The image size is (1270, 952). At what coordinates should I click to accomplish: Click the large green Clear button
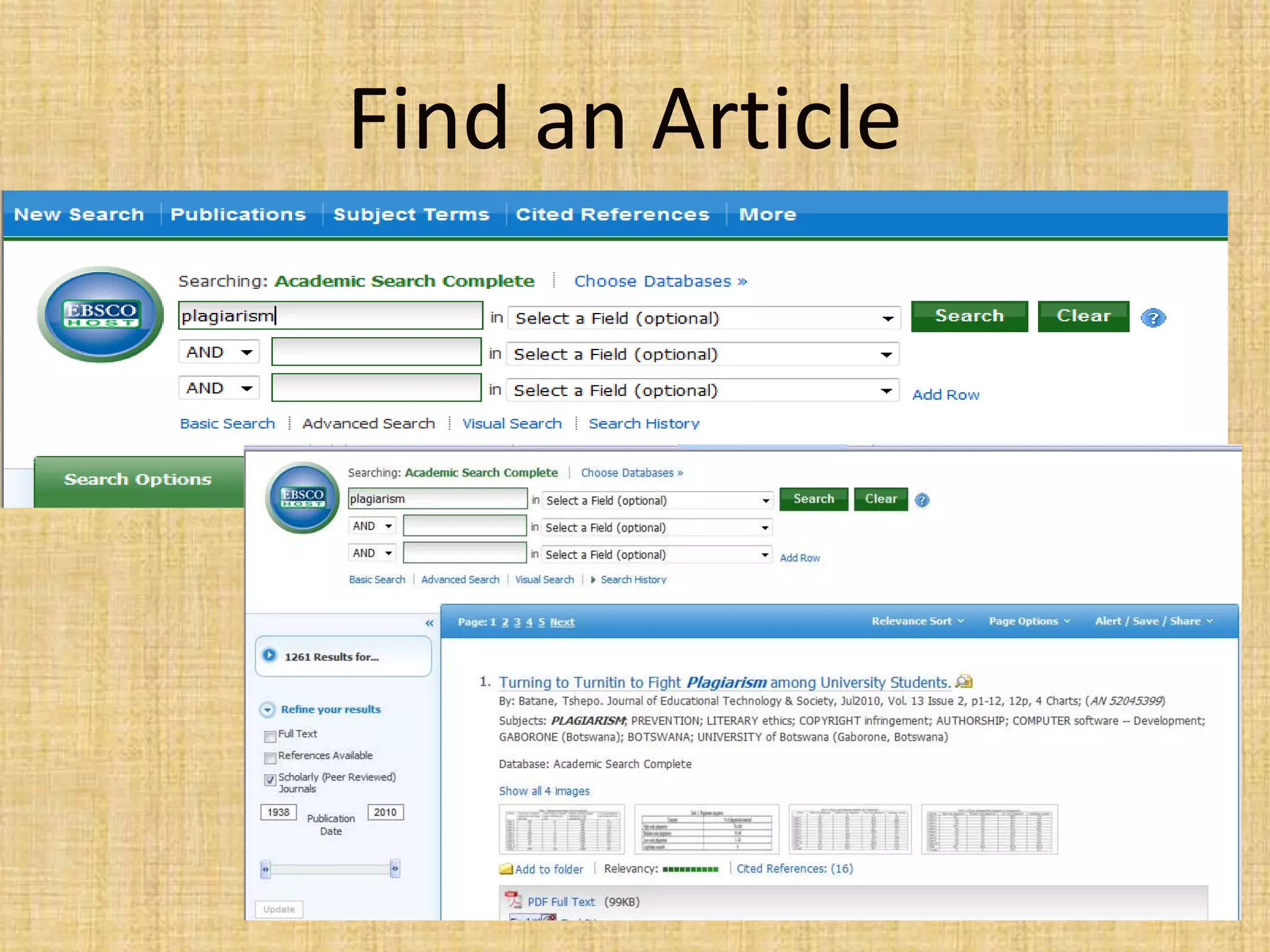point(1083,317)
